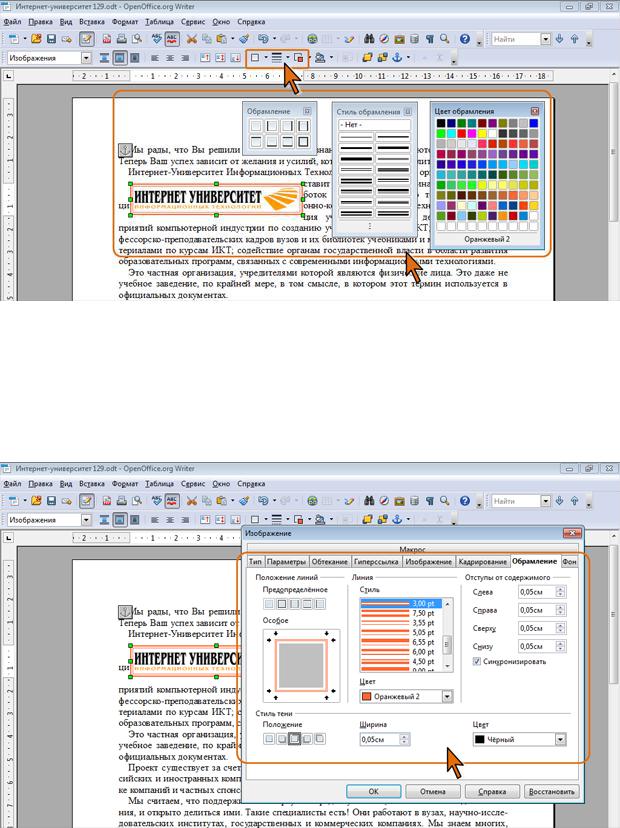Click Снизу spin buttons
Screen dimensions: 620x828
click(x=561, y=646)
